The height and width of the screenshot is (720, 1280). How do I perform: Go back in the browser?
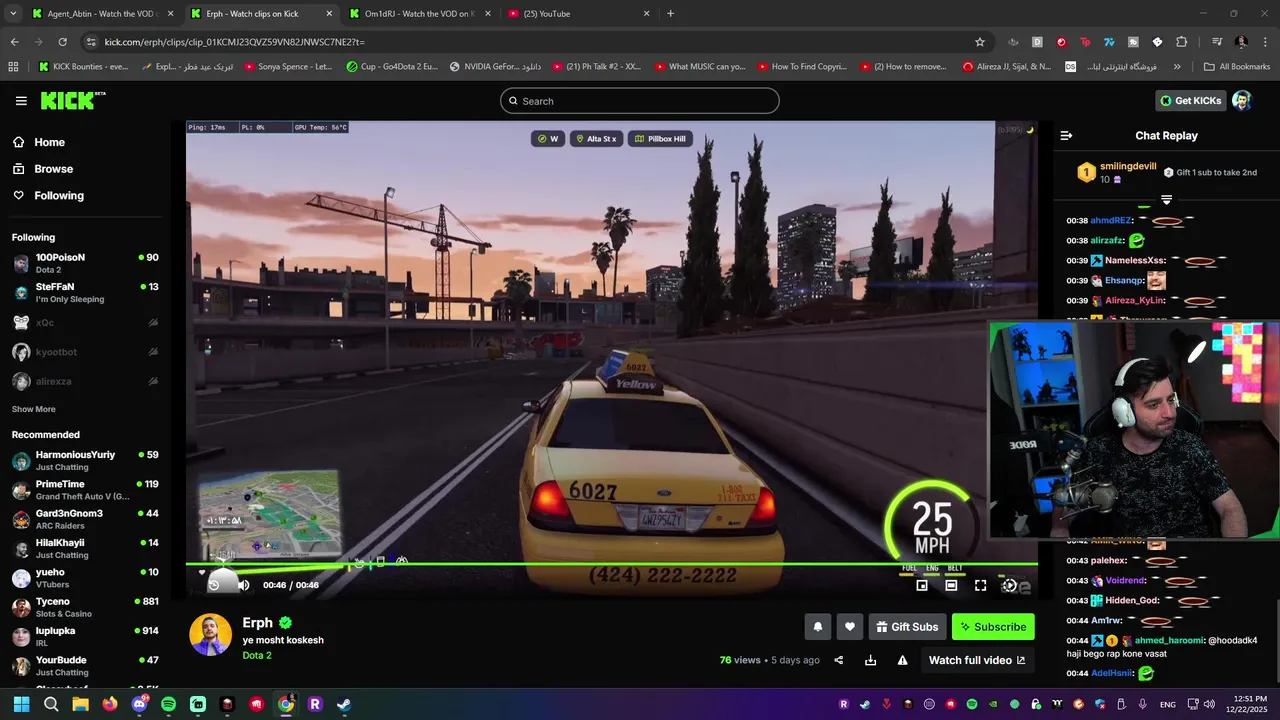14,42
